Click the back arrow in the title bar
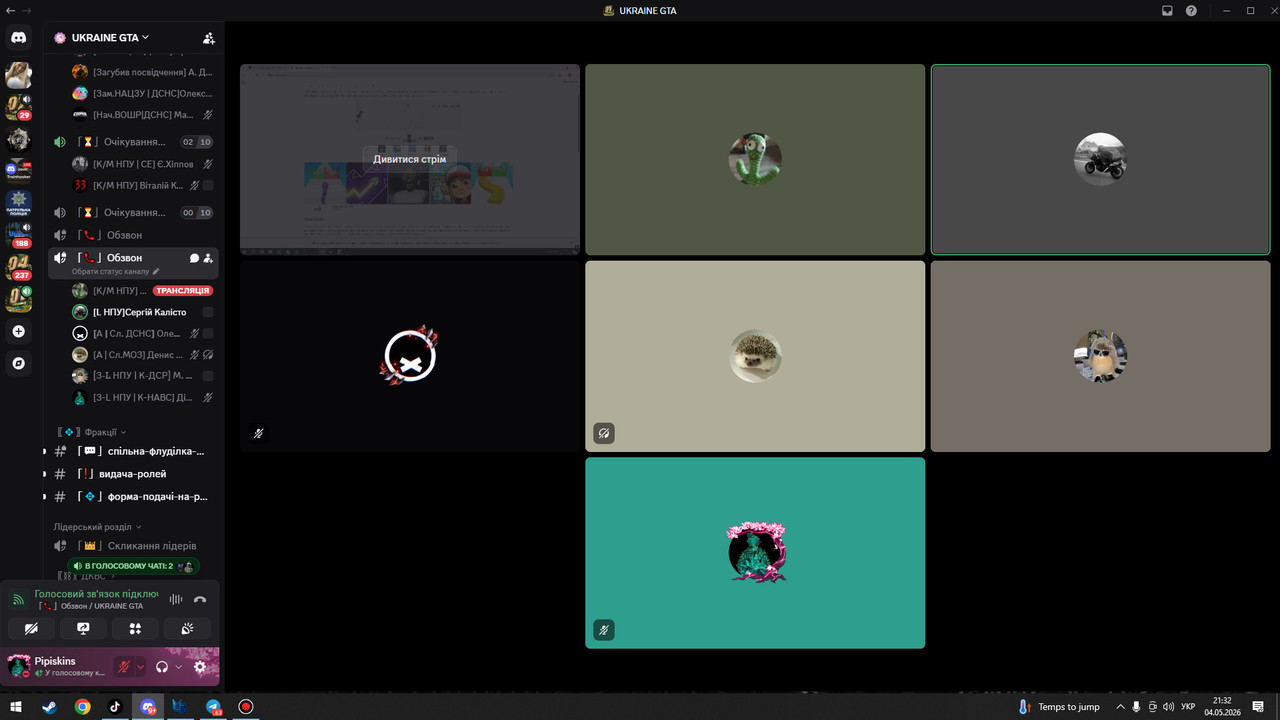The image size is (1280, 720). click(10, 10)
